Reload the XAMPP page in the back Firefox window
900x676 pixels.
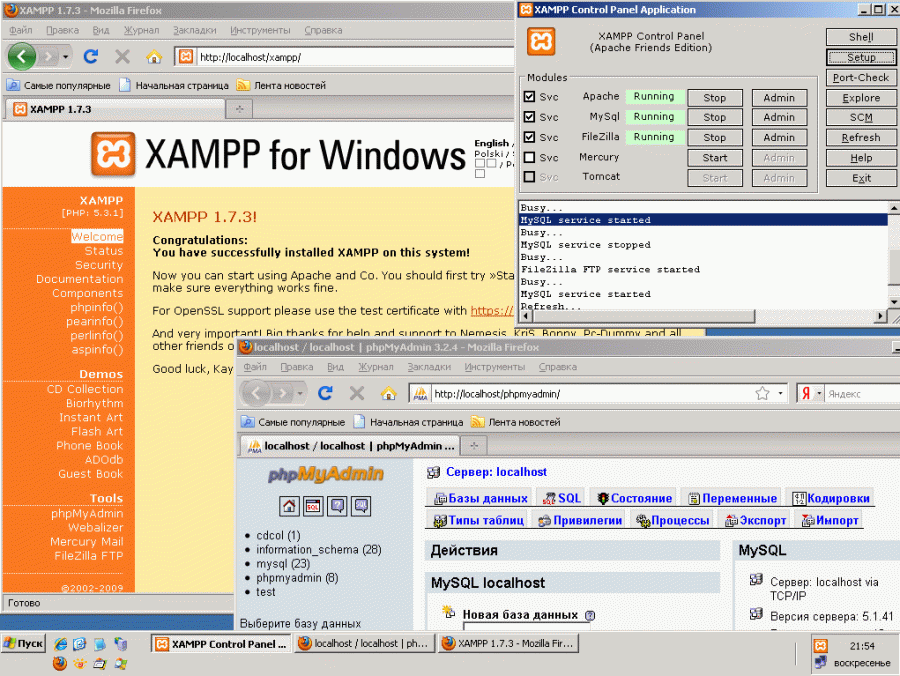pyautogui.click(x=91, y=56)
